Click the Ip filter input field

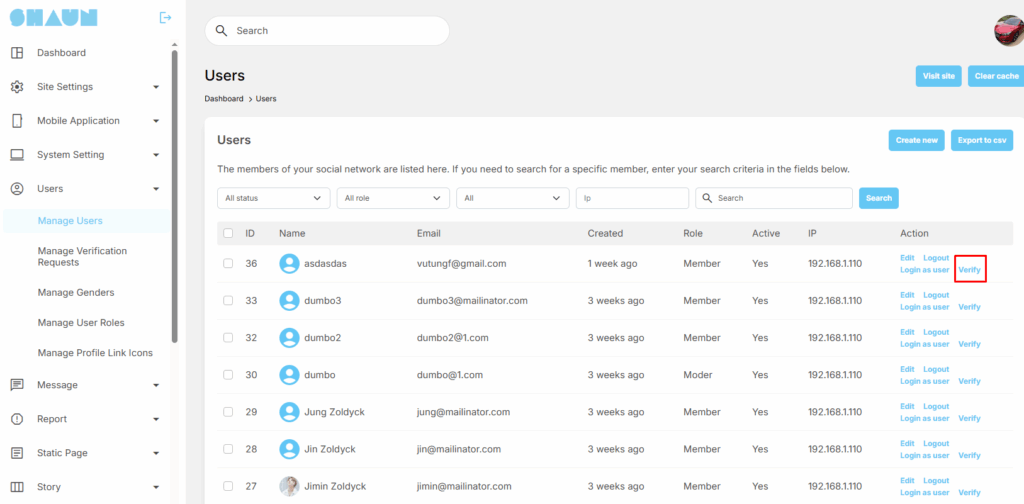point(632,198)
